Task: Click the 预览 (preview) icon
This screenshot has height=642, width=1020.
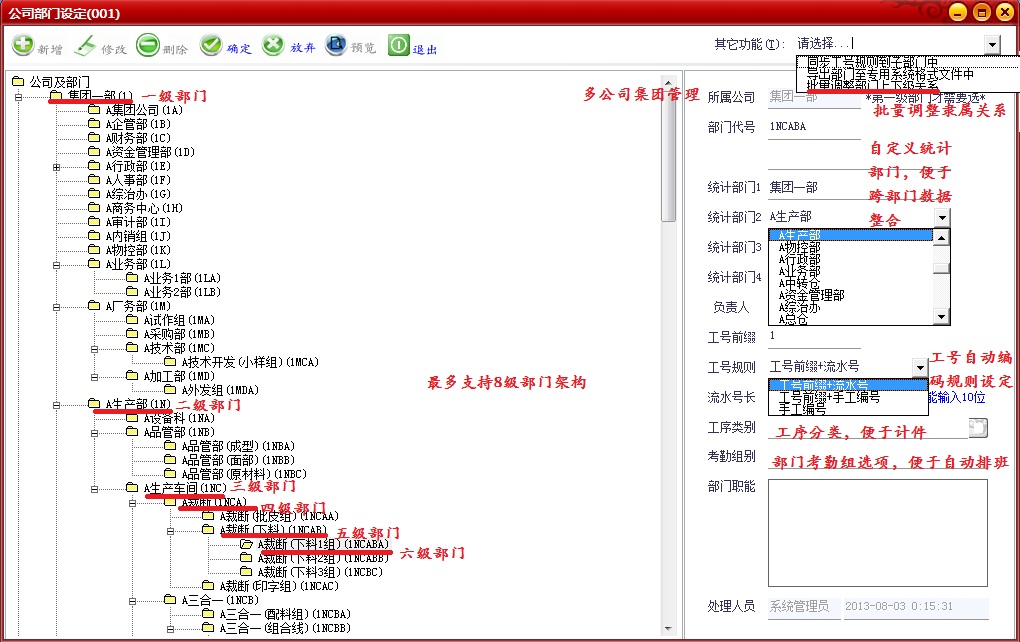Action: 336,45
